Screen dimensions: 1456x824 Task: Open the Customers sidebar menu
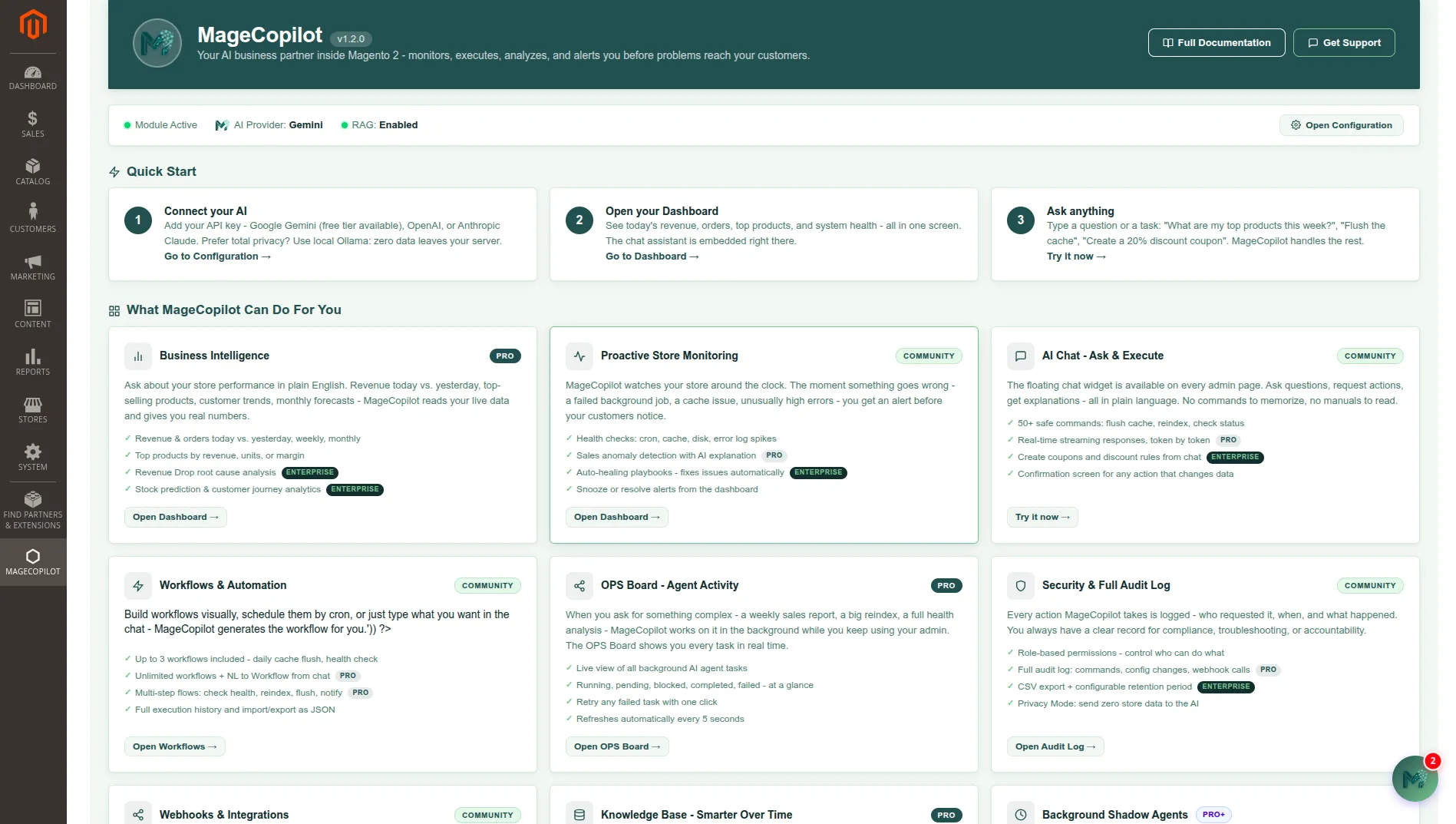pyautogui.click(x=33, y=220)
